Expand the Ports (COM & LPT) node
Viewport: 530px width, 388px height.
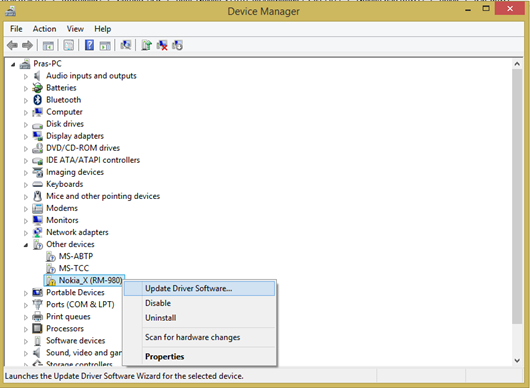pyautogui.click(x=26, y=305)
